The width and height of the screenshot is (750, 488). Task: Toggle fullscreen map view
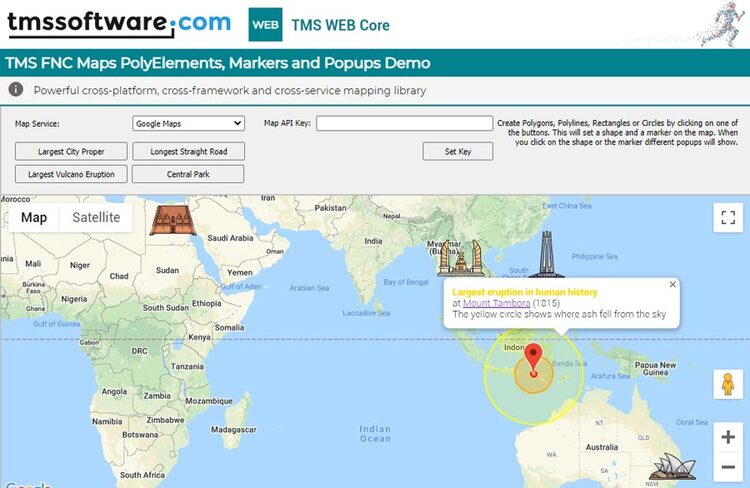(727, 218)
